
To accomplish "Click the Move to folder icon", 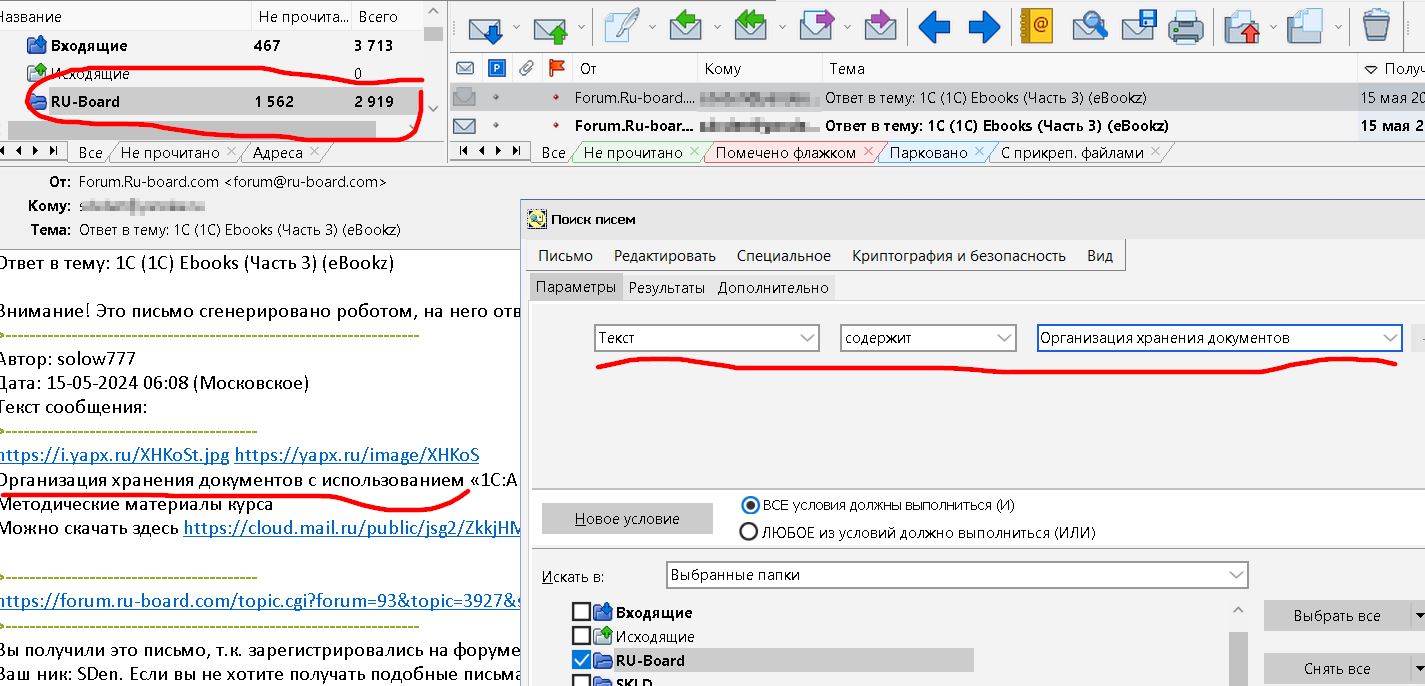I will tap(1241, 26).
